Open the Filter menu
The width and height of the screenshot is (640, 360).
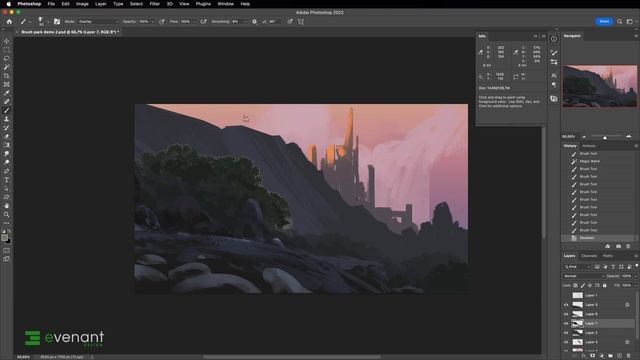155,4
